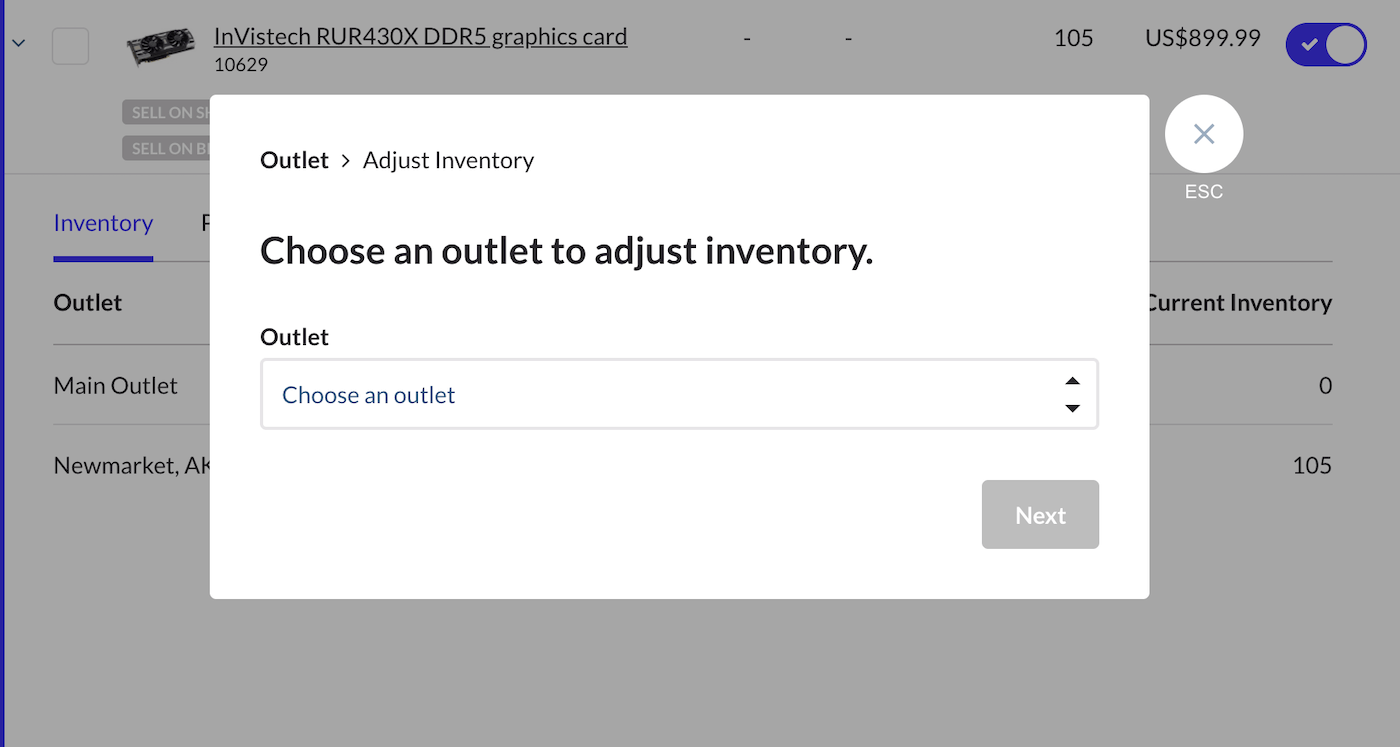Toggle the product active switch off
Viewport: 1400px width, 747px height.
click(1325, 45)
